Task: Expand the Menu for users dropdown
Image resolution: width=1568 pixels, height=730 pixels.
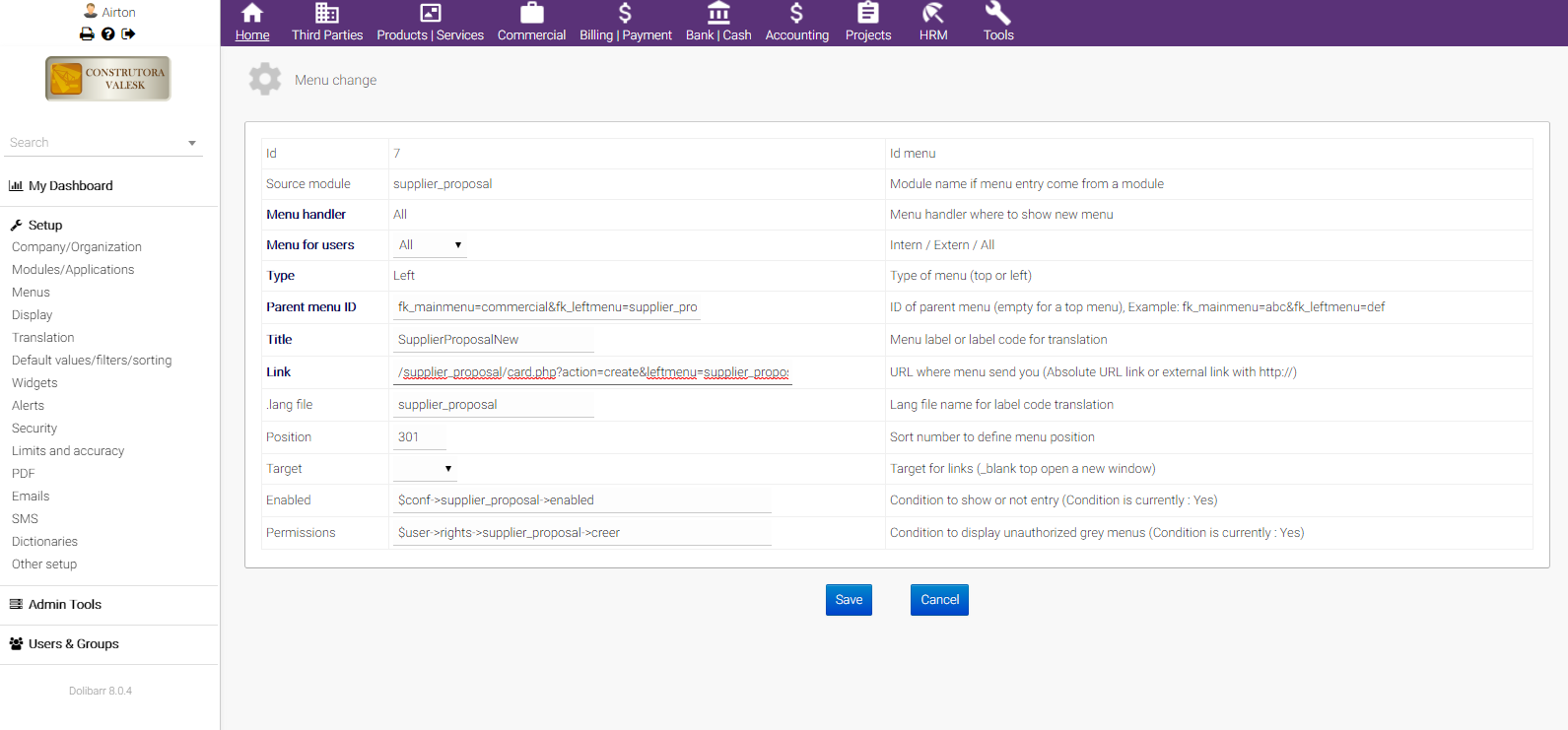Action: tap(430, 245)
